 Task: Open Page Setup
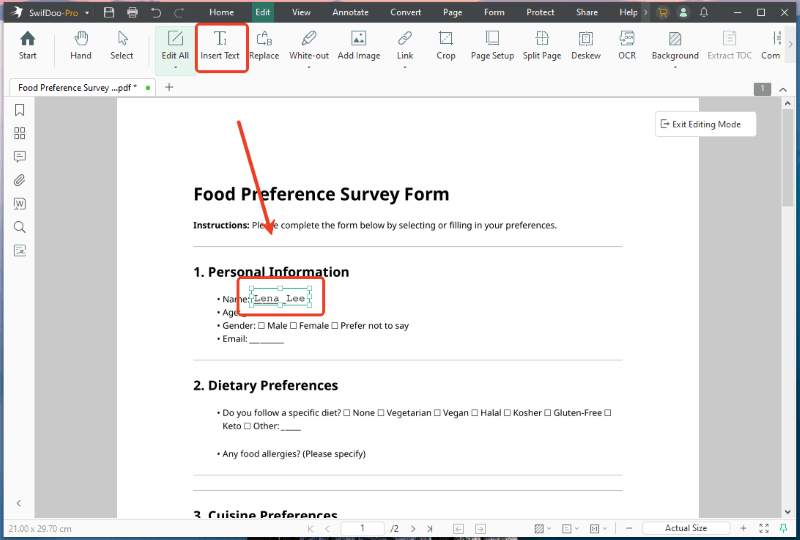[492, 45]
